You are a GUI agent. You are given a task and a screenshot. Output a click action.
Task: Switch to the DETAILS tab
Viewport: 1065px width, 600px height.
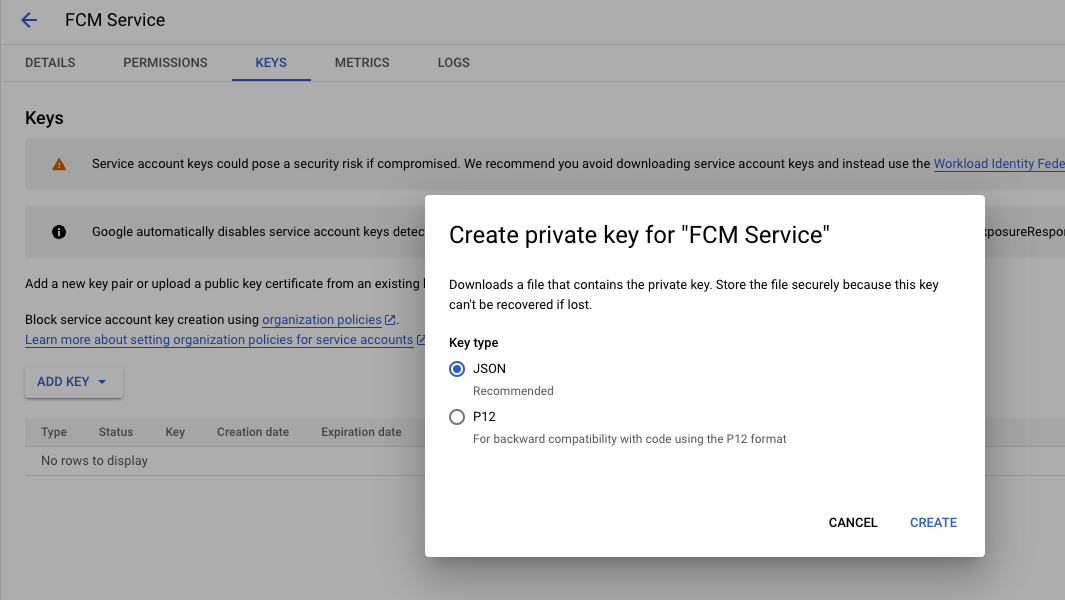[x=50, y=63]
